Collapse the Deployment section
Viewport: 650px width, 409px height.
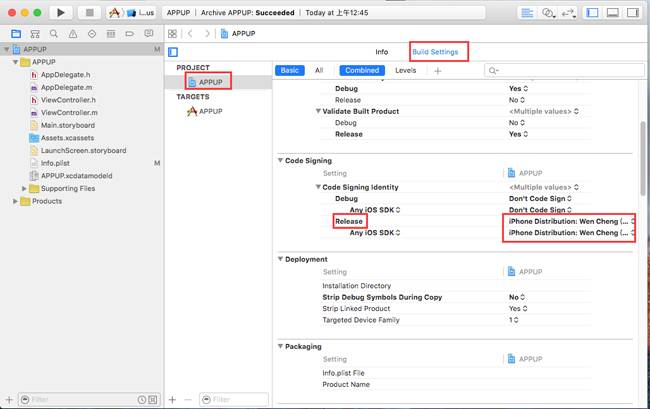[x=281, y=259]
